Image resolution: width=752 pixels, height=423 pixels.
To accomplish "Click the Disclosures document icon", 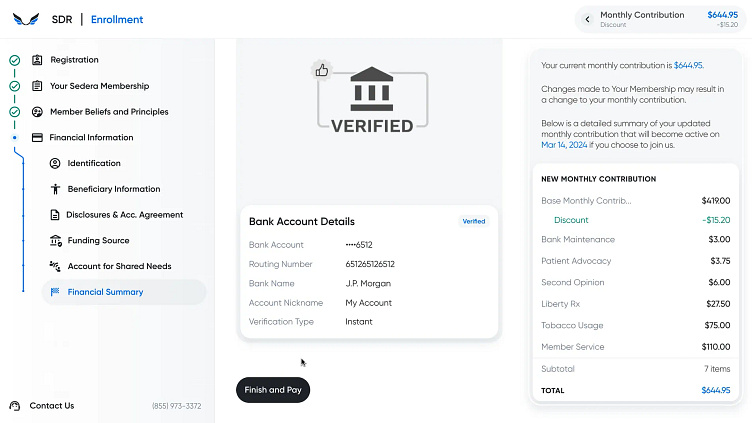I will [55, 215].
